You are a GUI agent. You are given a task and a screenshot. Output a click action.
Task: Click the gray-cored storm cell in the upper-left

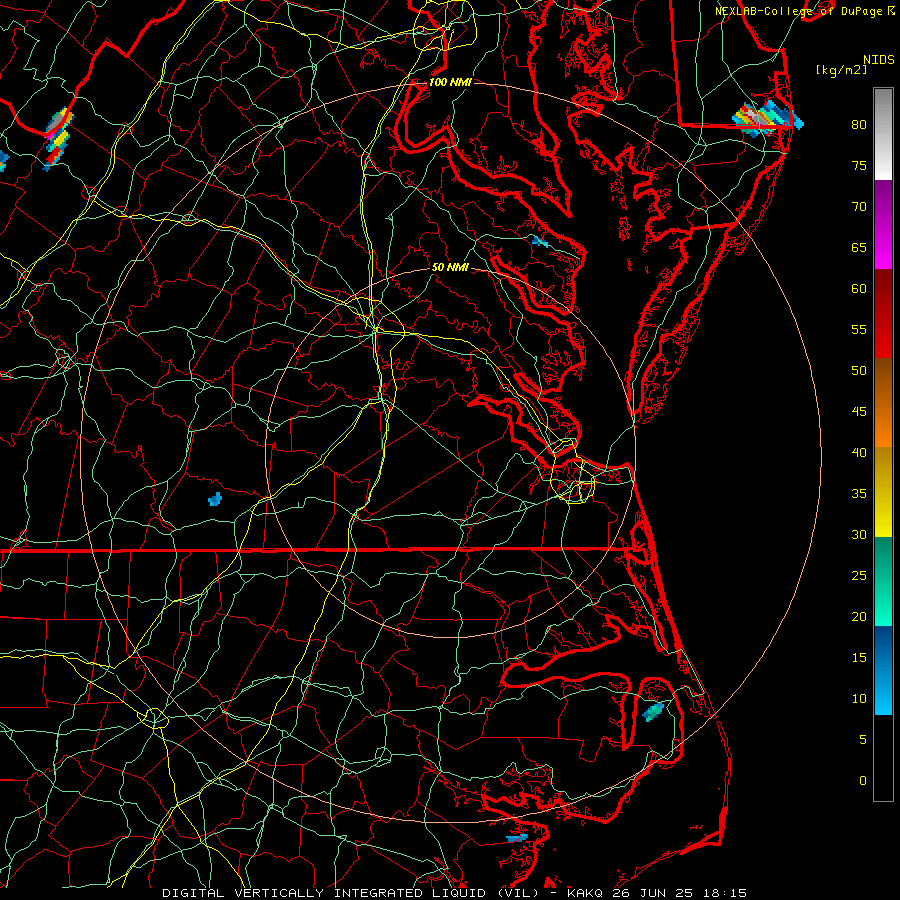click(x=58, y=138)
